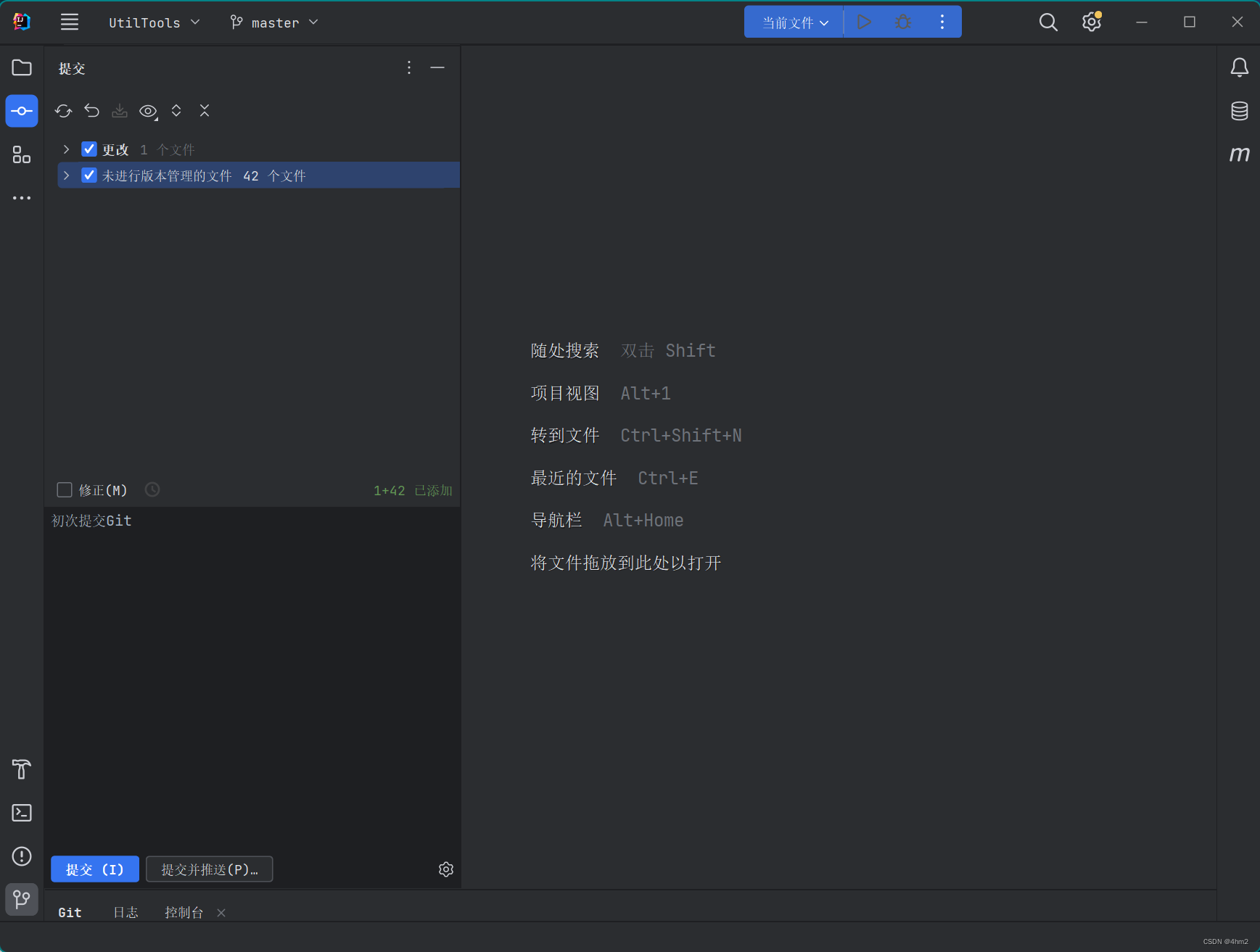Click the 项目视图 hint text
The width and height of the screenshot is (1260, 952).
coord(565,394)
